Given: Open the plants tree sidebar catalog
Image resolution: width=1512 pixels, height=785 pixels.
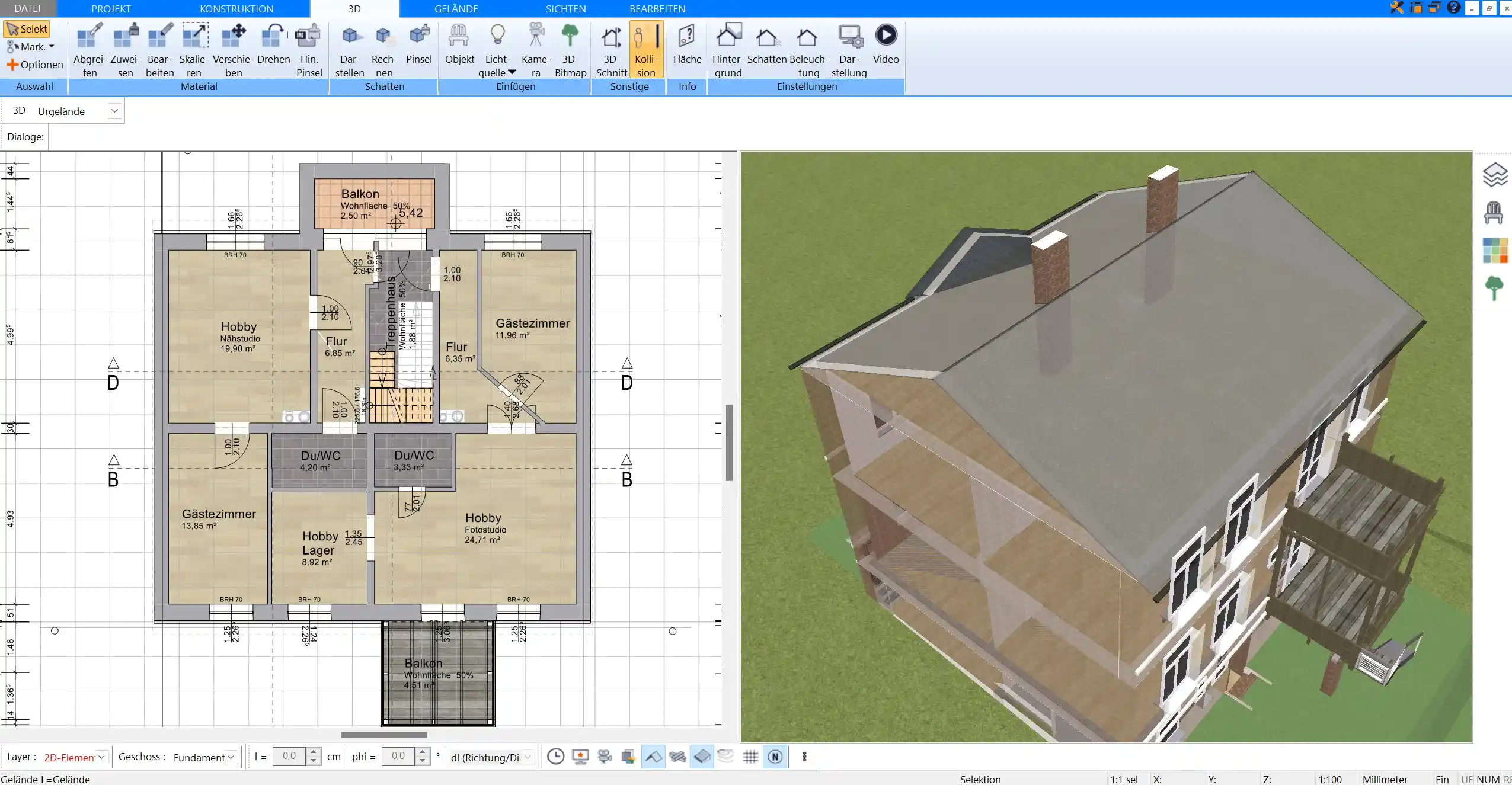Looking at the screenshot, I should [1494, 288].
